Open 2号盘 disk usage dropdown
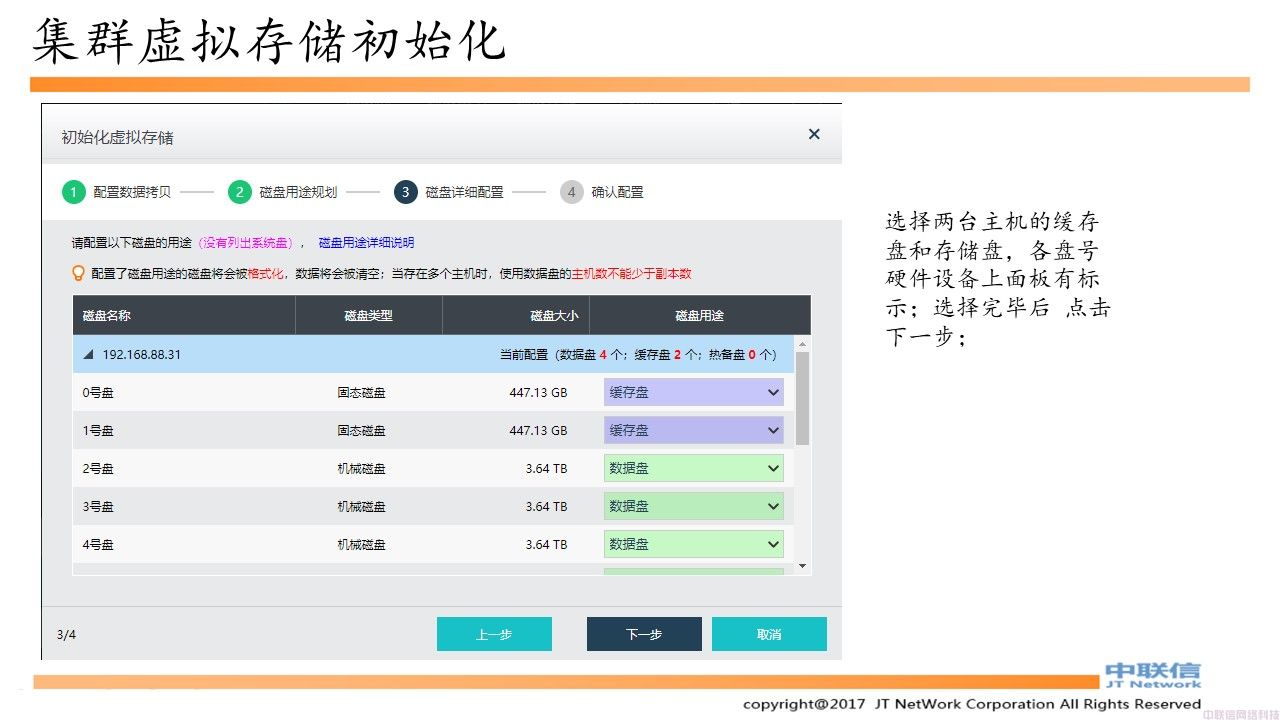 pyautogui.click(x=694, y=468)
